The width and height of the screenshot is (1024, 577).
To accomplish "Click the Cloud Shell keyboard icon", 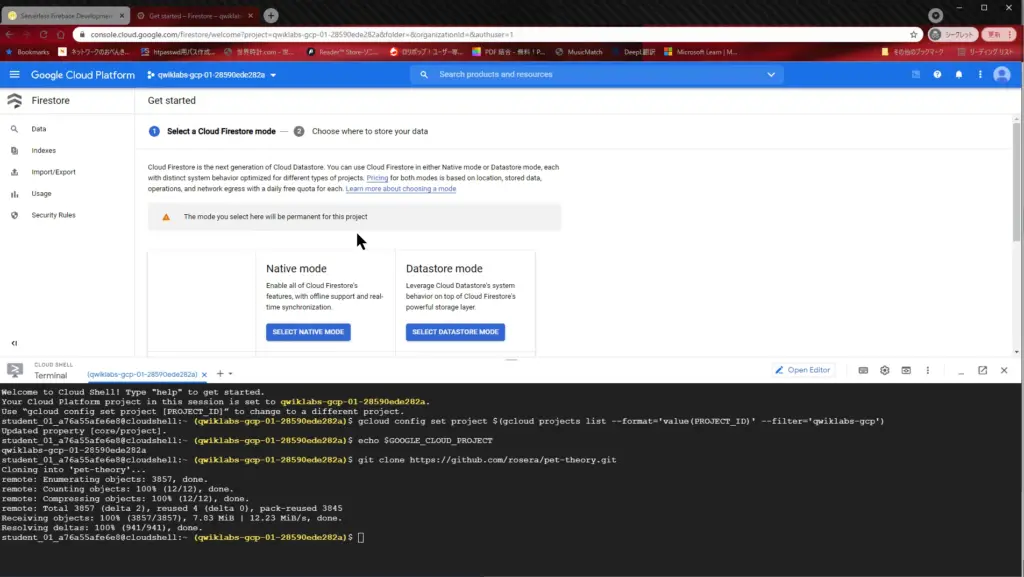I will coord(863,370).
